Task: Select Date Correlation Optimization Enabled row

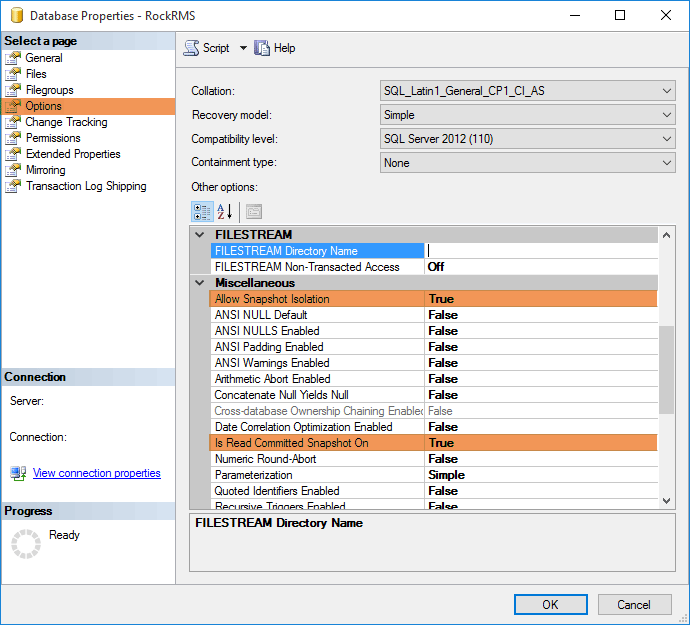Action: (434, 427)
